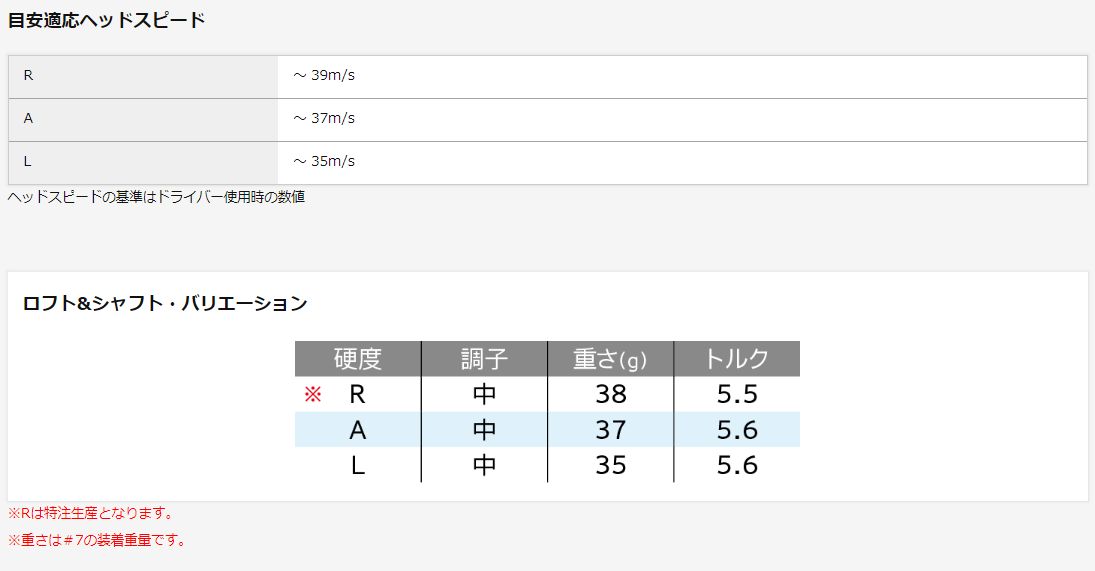Image resolution: width=1095 pixels, height=571 pixels.
Task: Click the 重さ(g) column header
Action: pyautogui.click(x=610, y=359)
